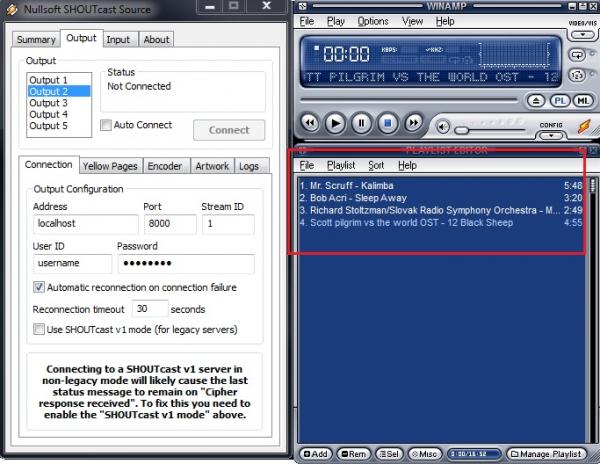Image resolution: width=600 pixels, height=464 pixels.
Task: Skip to next track in Winamp
Action: tap(414, 123)
